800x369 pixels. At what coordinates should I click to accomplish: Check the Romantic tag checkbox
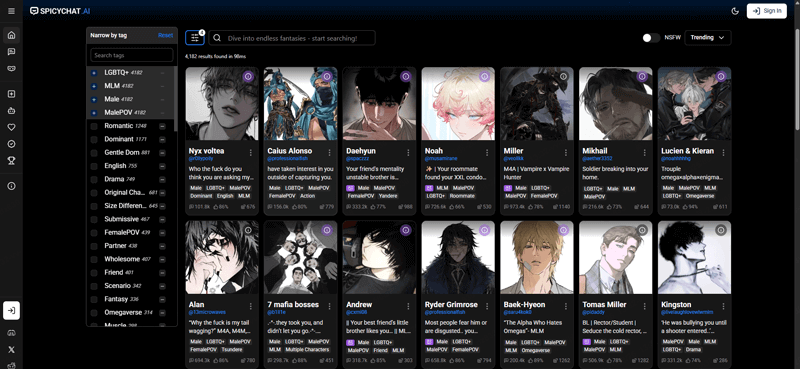(x=94, y=126)
